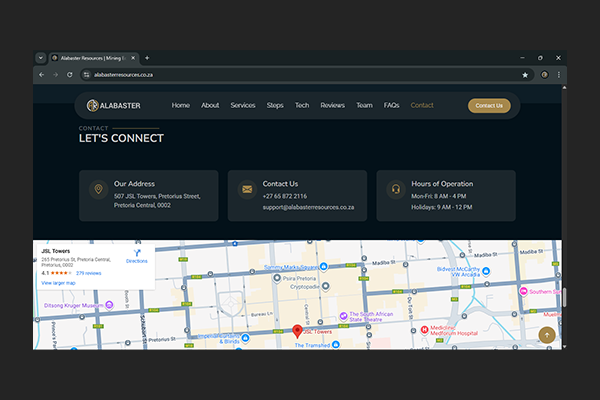The height and width of the screenshot is (400, 600).
Task: Open Chrome three-dot menu
Action: [x=559, y=75]
